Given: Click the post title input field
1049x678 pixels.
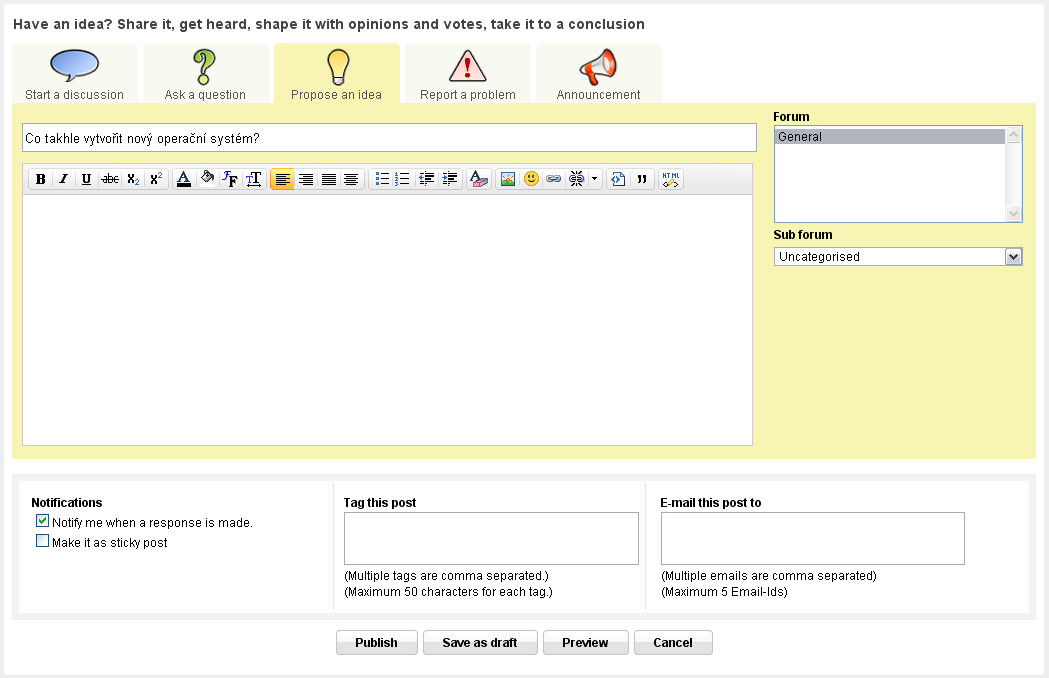Looking at the screenshot, I should pyautogui.click(x=389, y=138).
